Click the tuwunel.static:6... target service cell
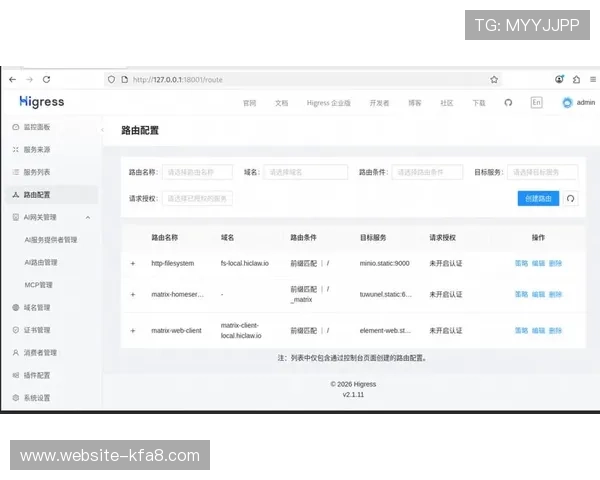 (386, 294)
